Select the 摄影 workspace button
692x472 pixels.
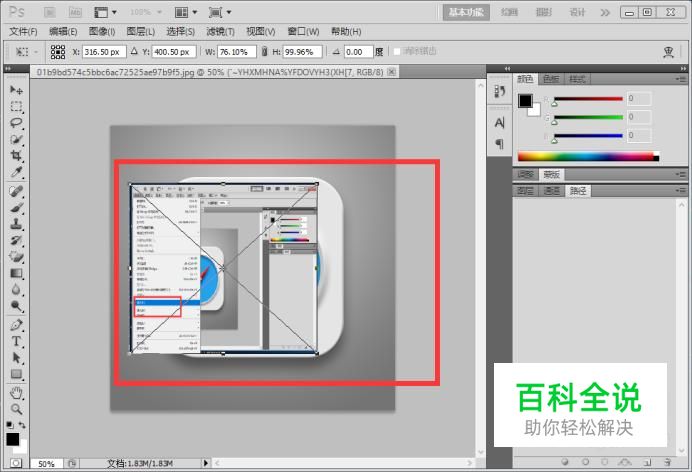point(544,12)
